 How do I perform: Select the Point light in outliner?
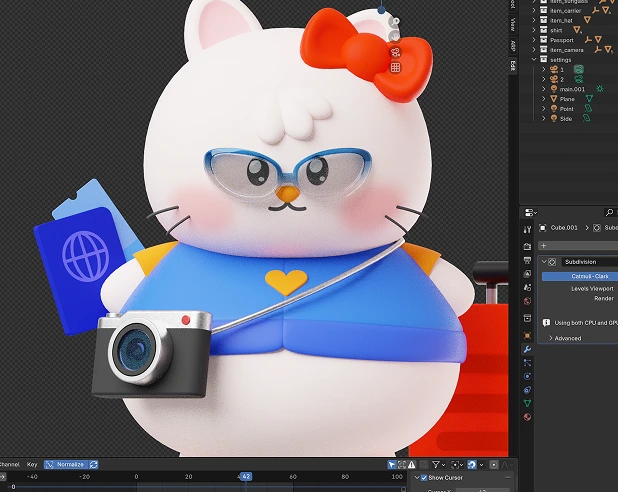tap(566, 109)
